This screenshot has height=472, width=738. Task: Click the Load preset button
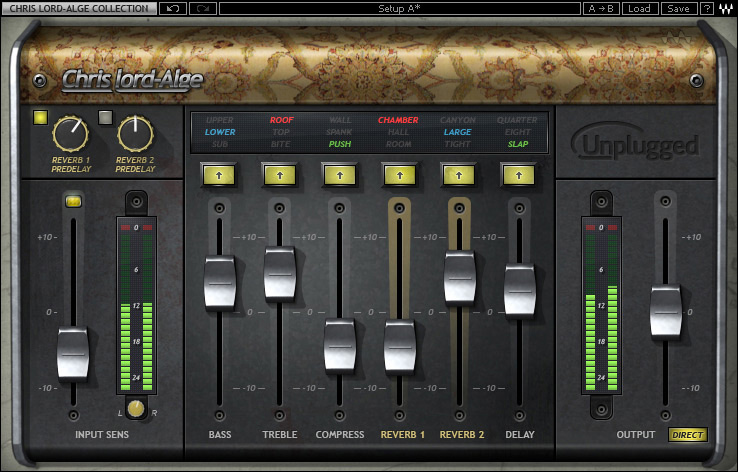click(x=640, y=8)
